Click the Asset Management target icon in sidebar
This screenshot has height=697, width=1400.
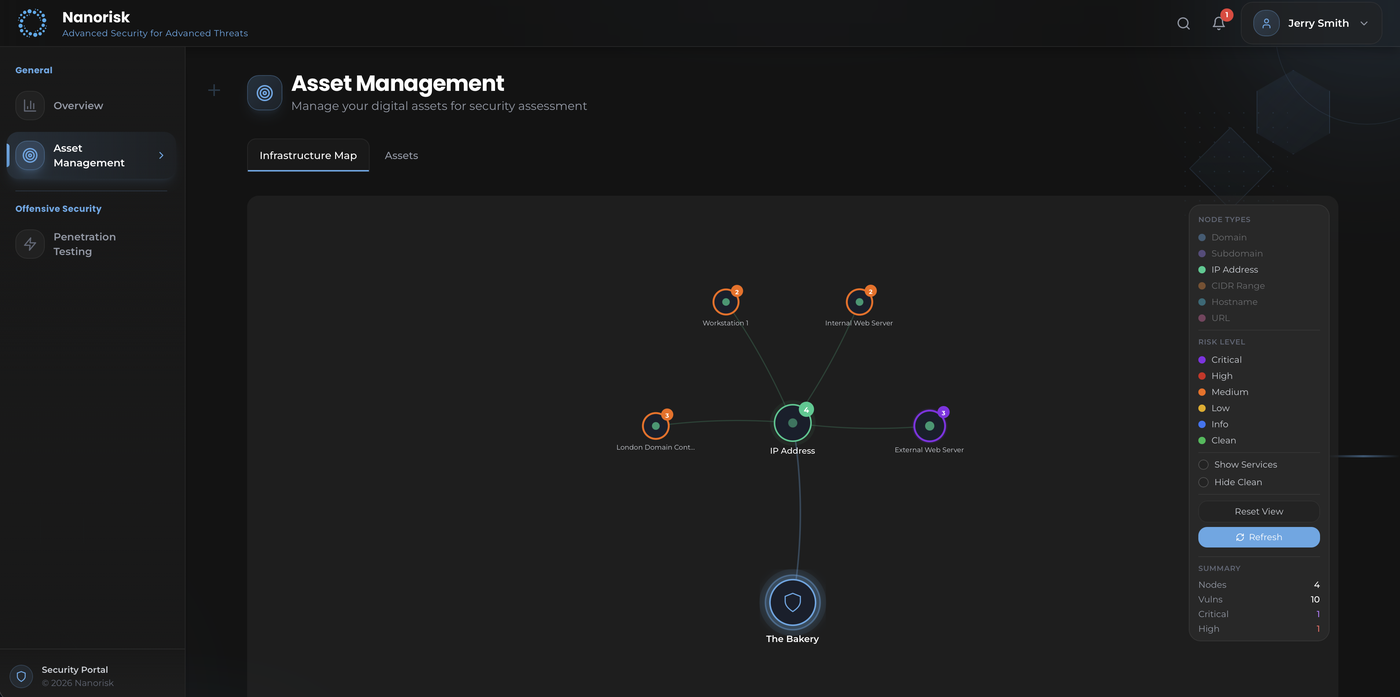pos(29,155)
